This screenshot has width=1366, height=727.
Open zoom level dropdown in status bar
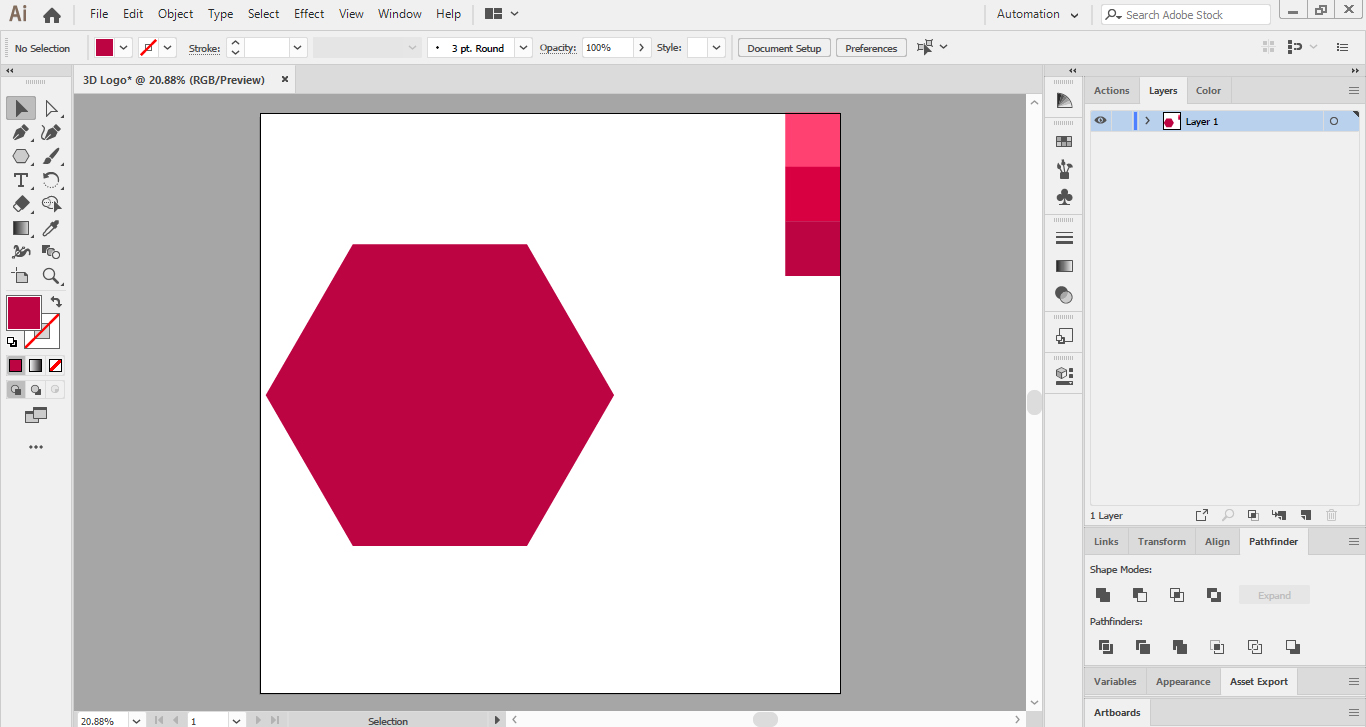pyautogui.click(x=136, y=720)
